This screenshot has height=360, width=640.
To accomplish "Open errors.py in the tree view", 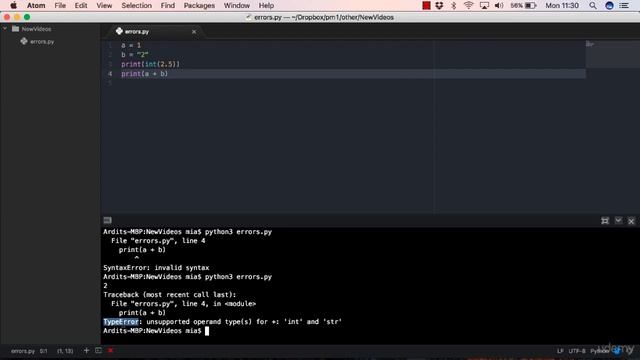I will [x=42, y=42].
